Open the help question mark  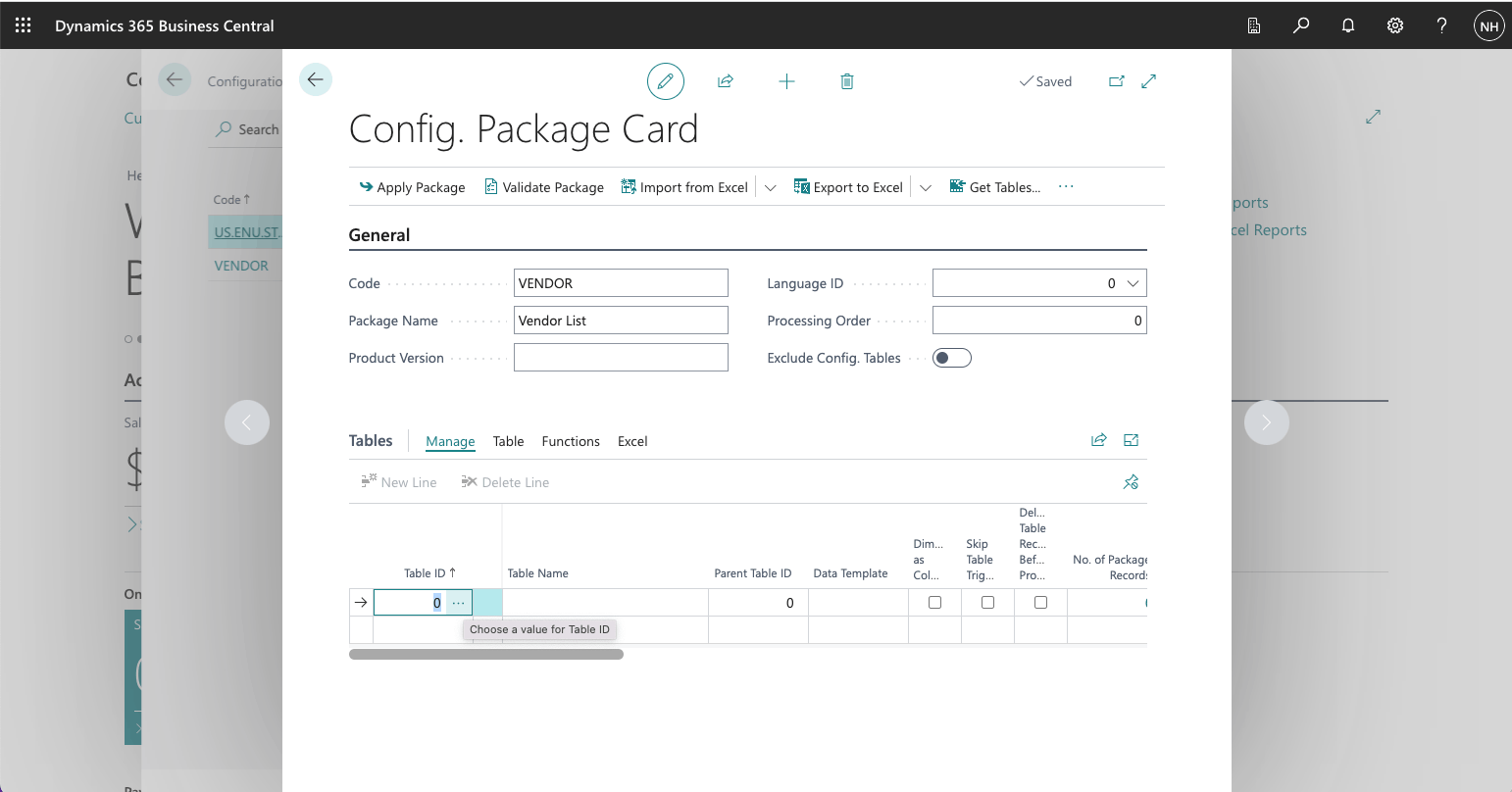tap(1442, 26)
